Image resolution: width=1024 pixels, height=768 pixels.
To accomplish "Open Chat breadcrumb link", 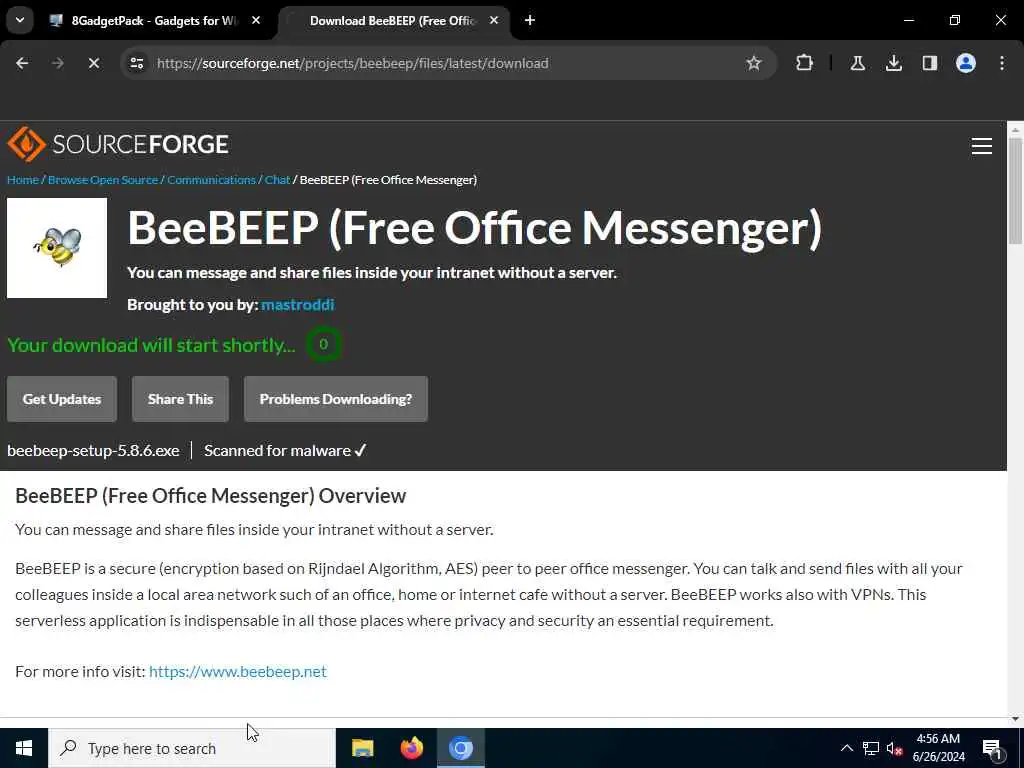I will tap(277, 180).
